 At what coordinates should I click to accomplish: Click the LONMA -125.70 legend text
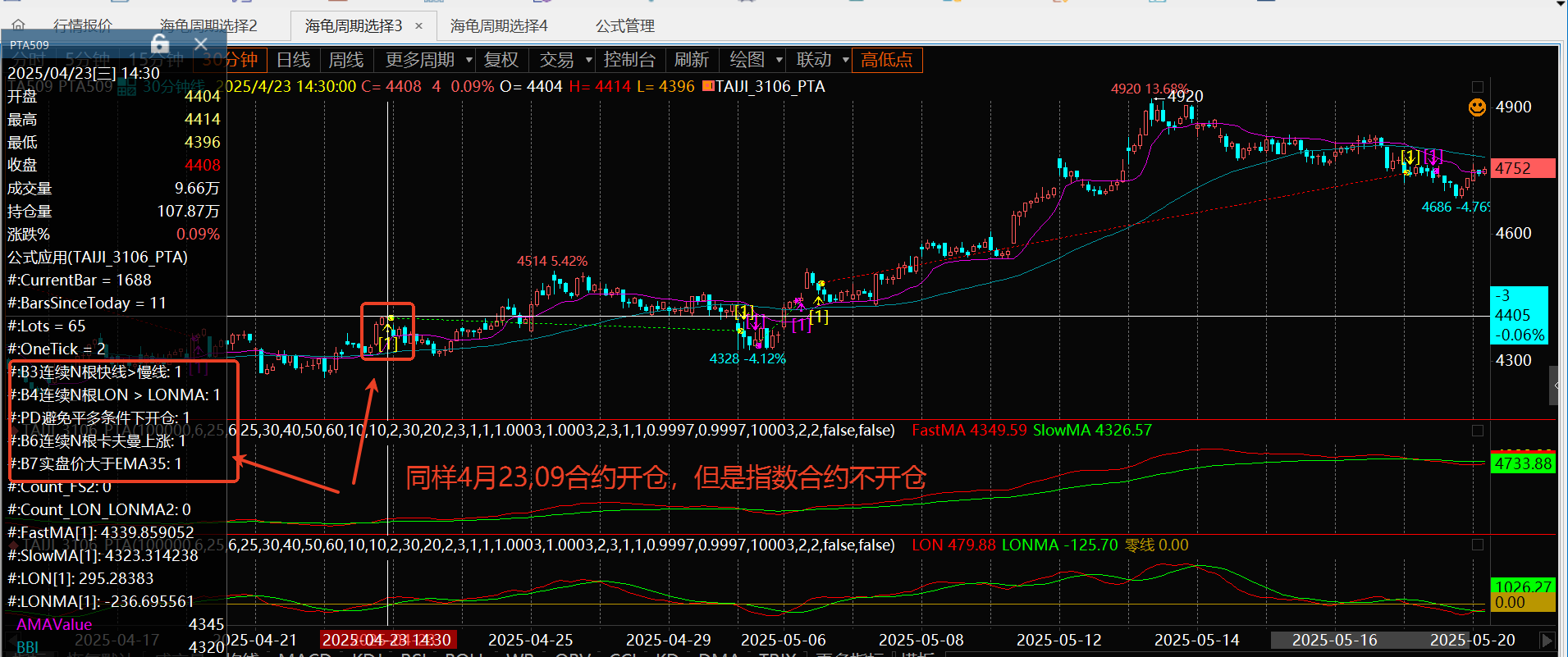(x=1059, y=545)
